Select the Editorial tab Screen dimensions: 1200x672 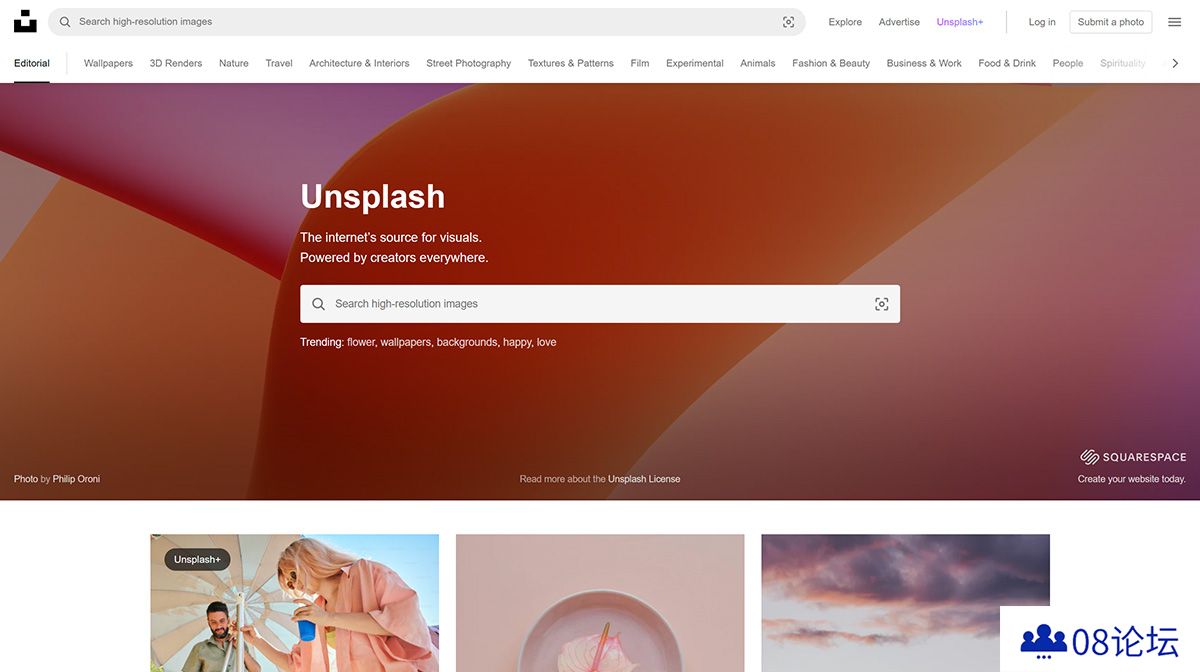(32, 63)
